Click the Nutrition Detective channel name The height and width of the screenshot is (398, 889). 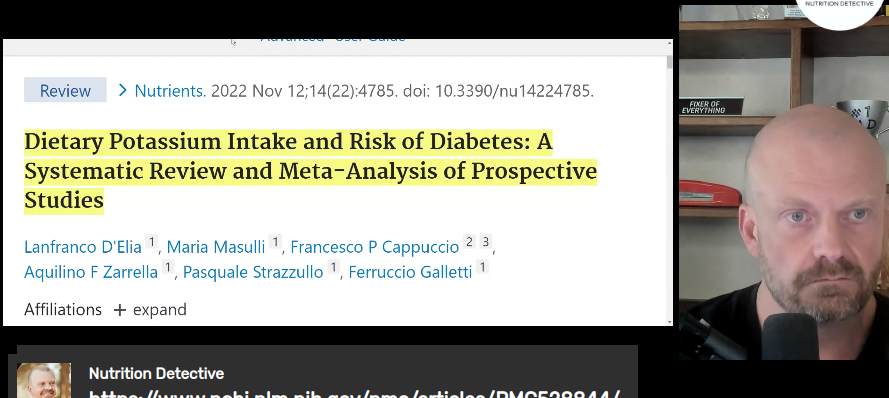tap(156, 374)
